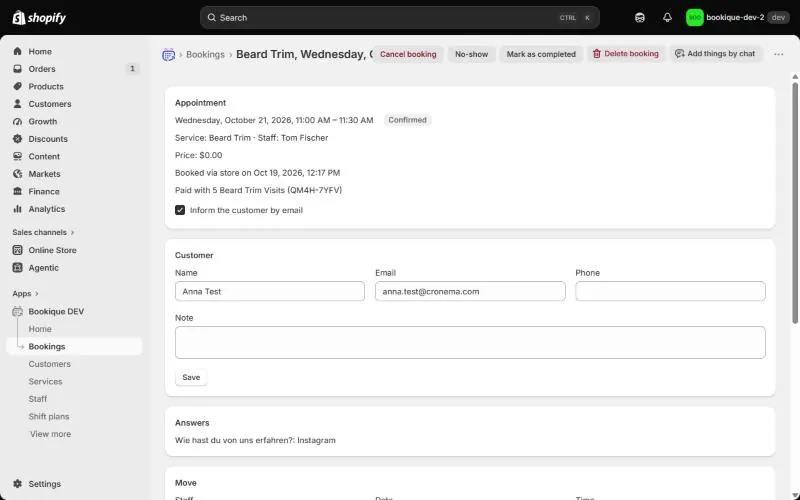This screenshot has height=500, width=800.
Task: Expand the Sales channels section
Action: pos(43,232)
